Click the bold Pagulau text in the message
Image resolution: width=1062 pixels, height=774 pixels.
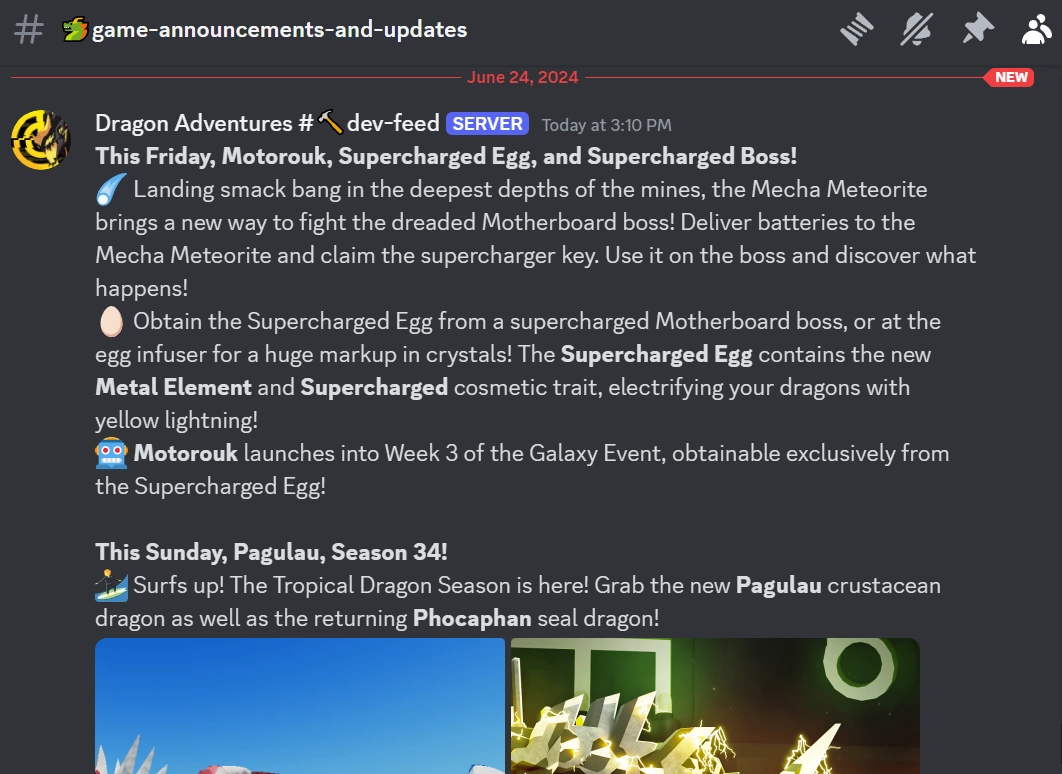tap(779, 585)
